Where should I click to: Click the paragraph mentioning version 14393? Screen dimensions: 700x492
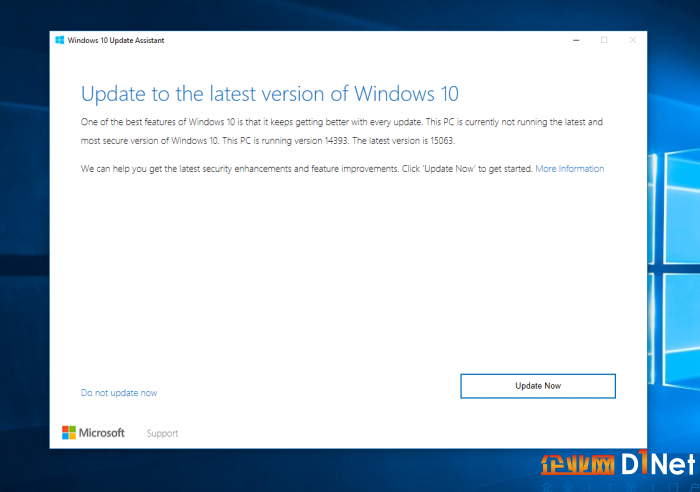pos(342,131)
